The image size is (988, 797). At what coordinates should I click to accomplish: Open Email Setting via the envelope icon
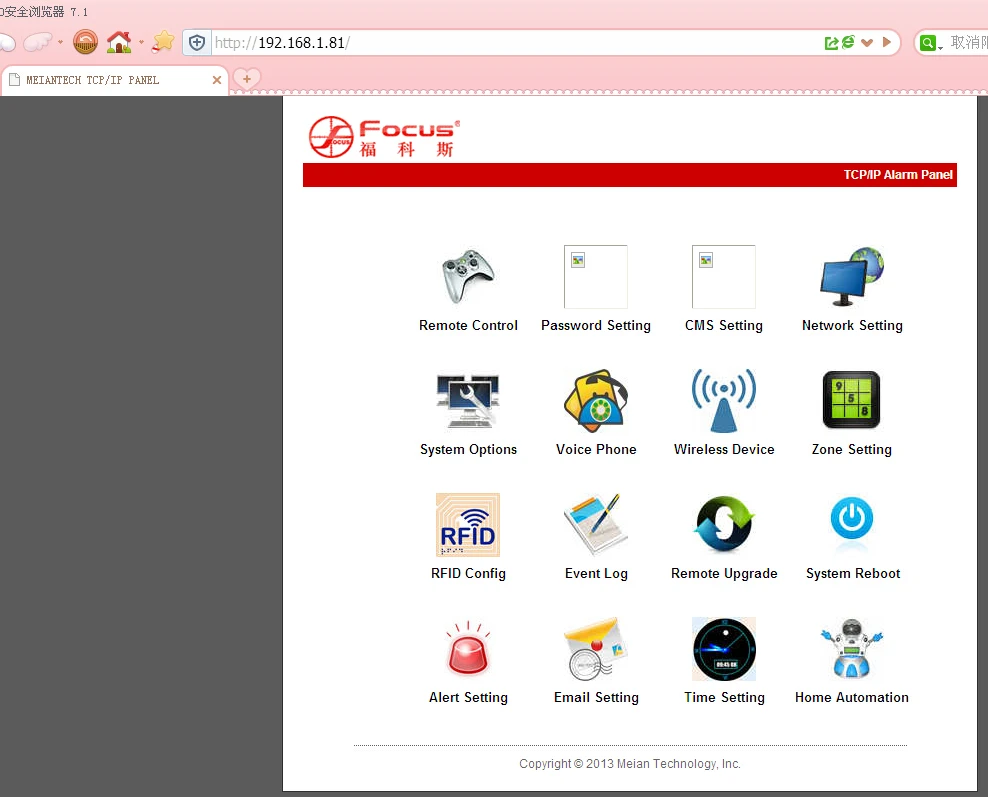click(595, 649)
